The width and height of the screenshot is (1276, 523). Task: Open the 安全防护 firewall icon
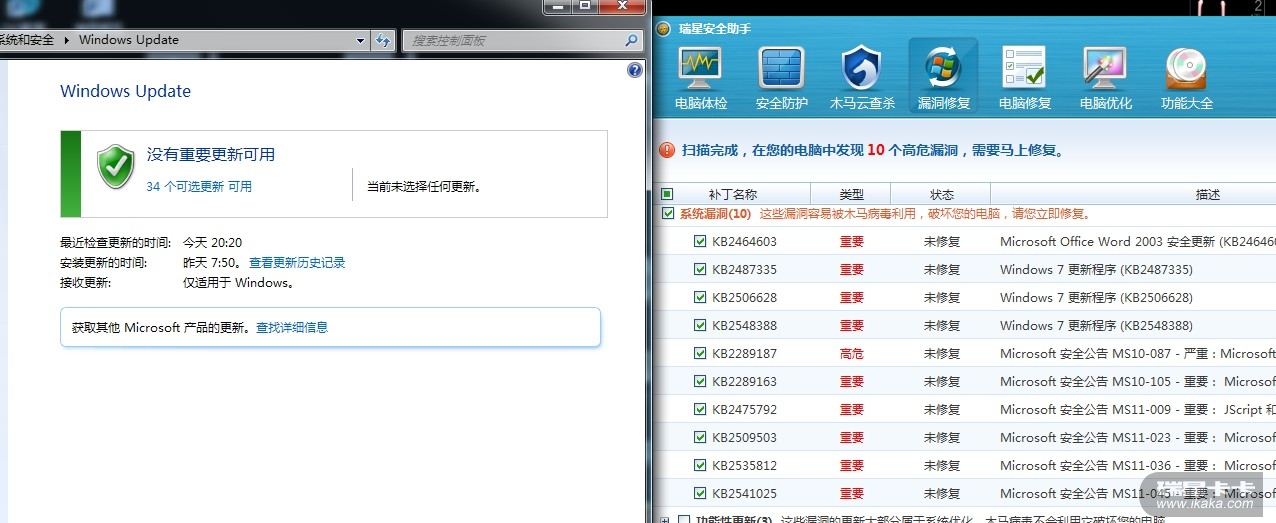[x=781, y=77]
